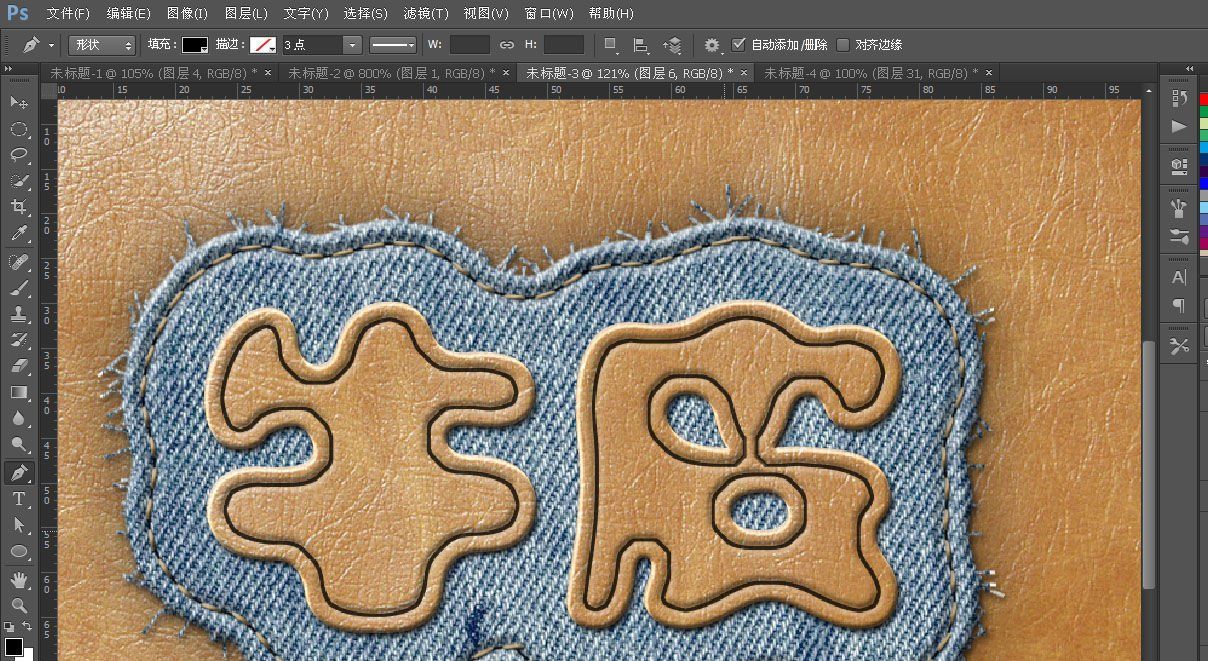Open the 窗口(W) menu
This screenshot has width=1208, height=661.
point(549,14)
